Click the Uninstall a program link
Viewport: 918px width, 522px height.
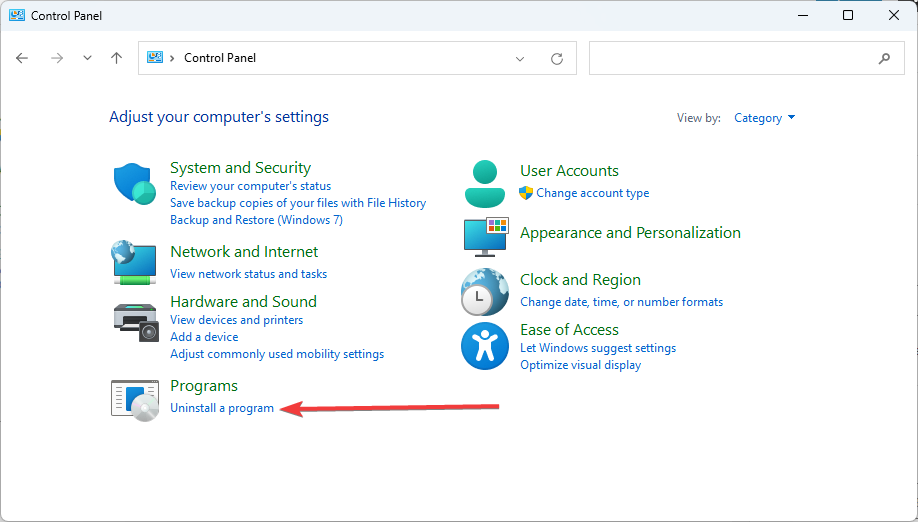[222, 408]
